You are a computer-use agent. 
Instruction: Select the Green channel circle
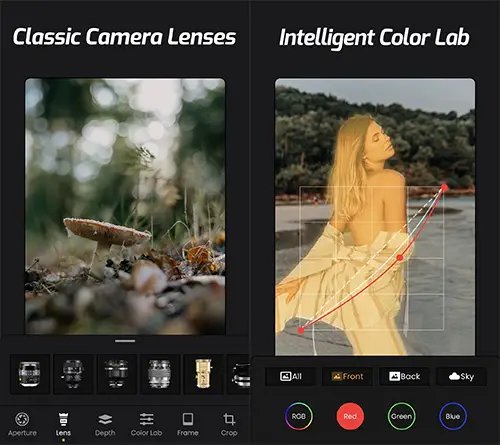tap(401, 416)
